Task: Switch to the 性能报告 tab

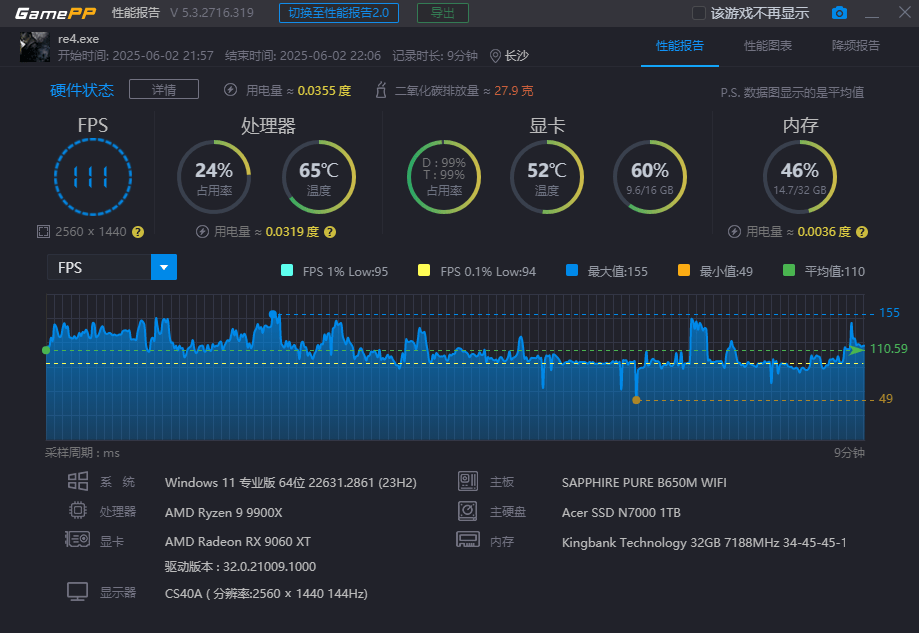Action: tap(680, 46)
